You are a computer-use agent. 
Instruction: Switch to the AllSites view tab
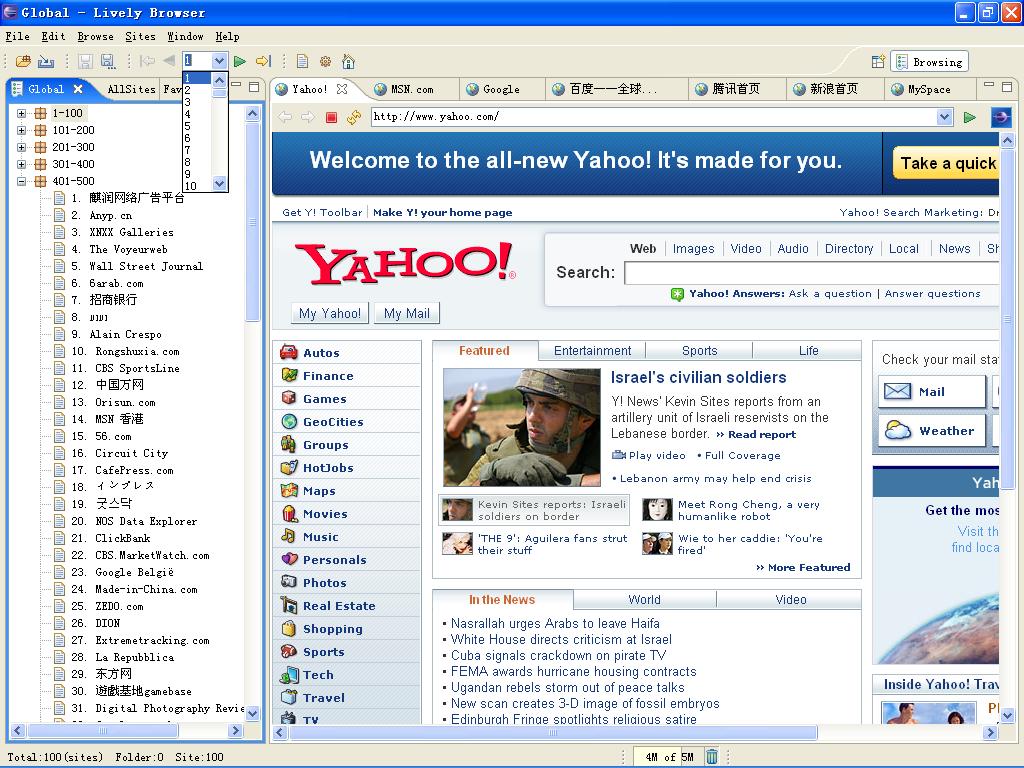pos(131,89)
